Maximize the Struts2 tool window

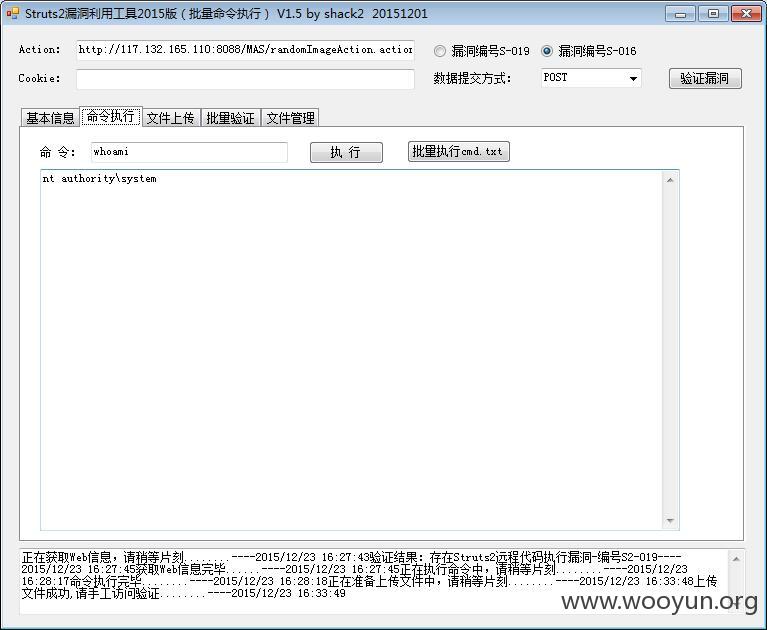(713, 13)
